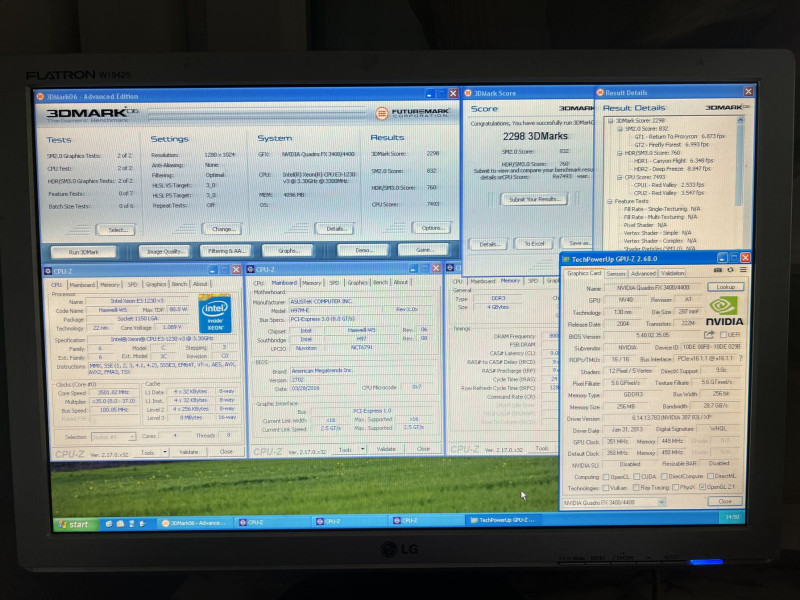Click the Filtering & AA button in 3DMark06

(226, 251)
